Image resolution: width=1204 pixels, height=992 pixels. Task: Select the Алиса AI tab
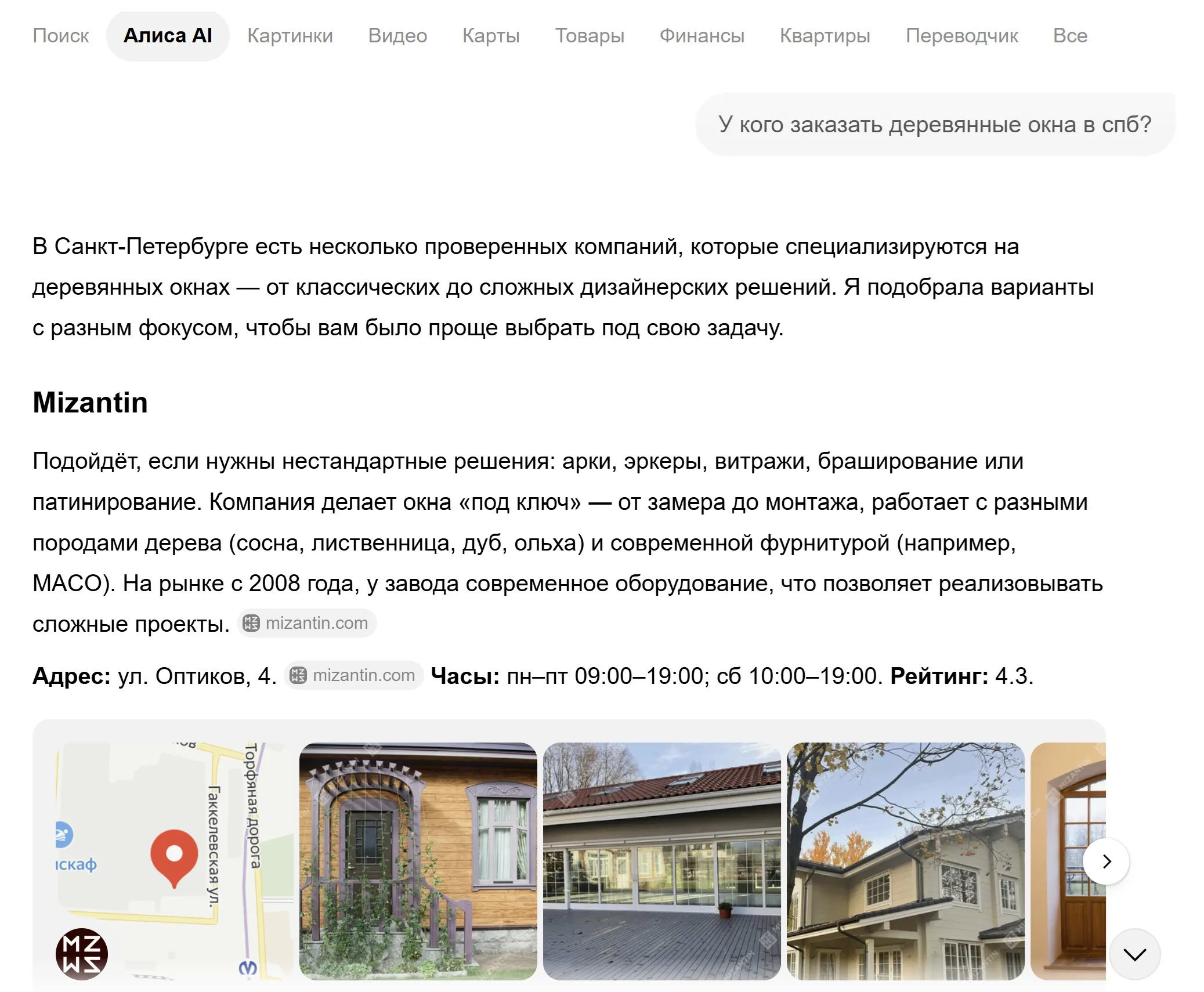(x=168, y=36)
